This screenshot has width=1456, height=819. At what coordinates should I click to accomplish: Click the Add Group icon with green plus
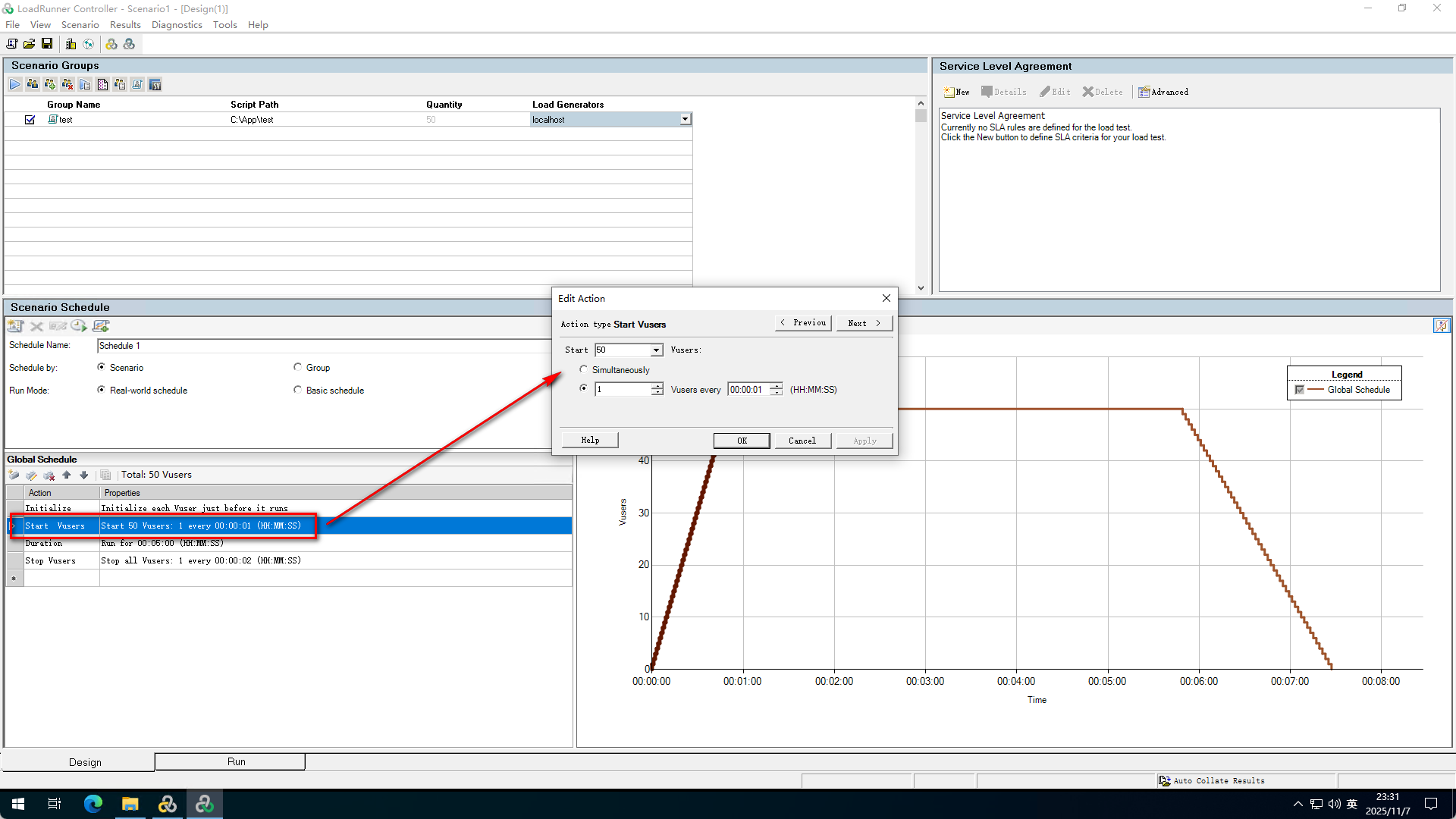(50, 84)
